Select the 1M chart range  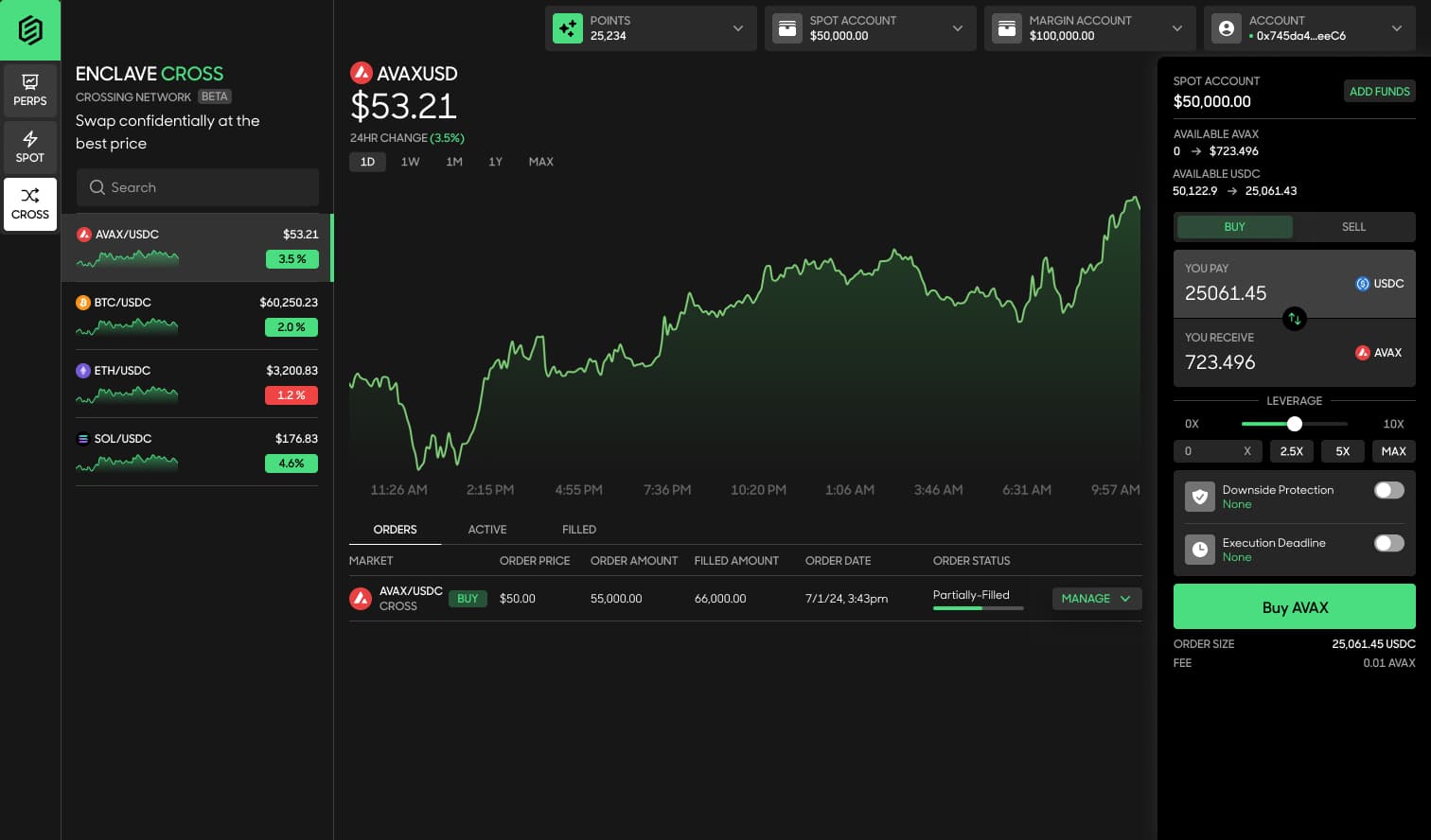pyautogui.click(x=454, y=162)
